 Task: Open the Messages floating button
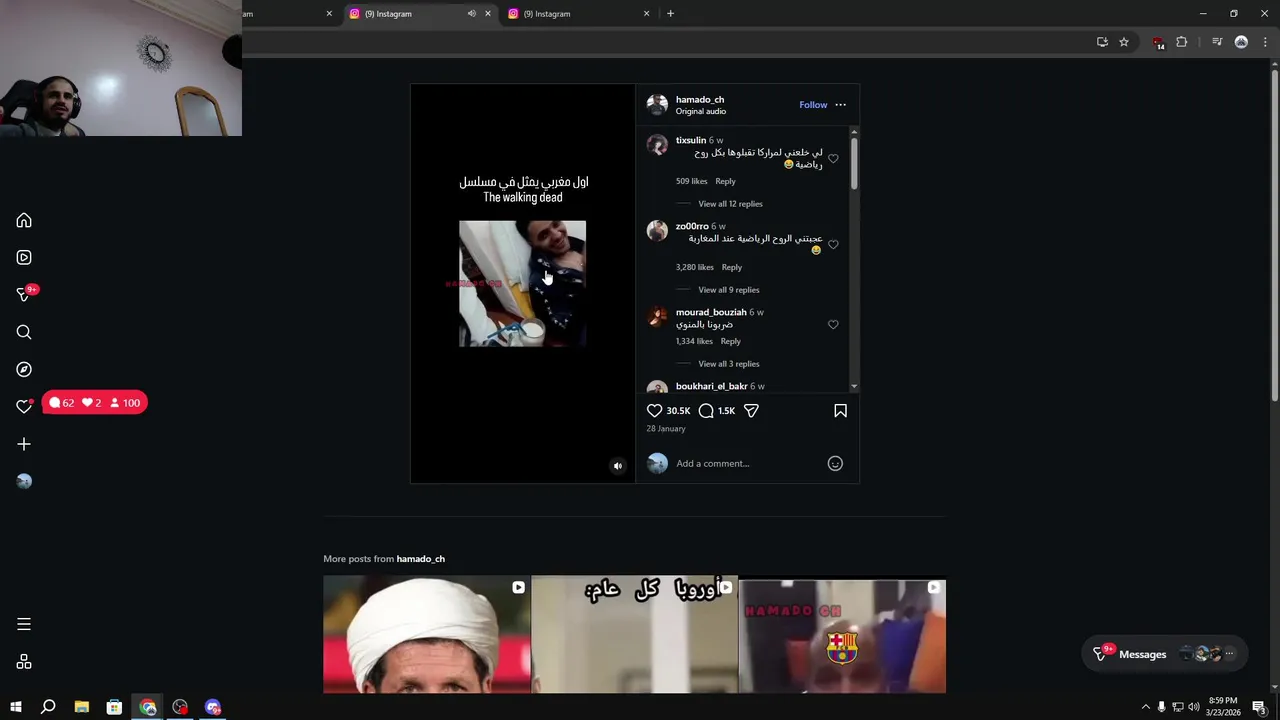click(1165, 654)
